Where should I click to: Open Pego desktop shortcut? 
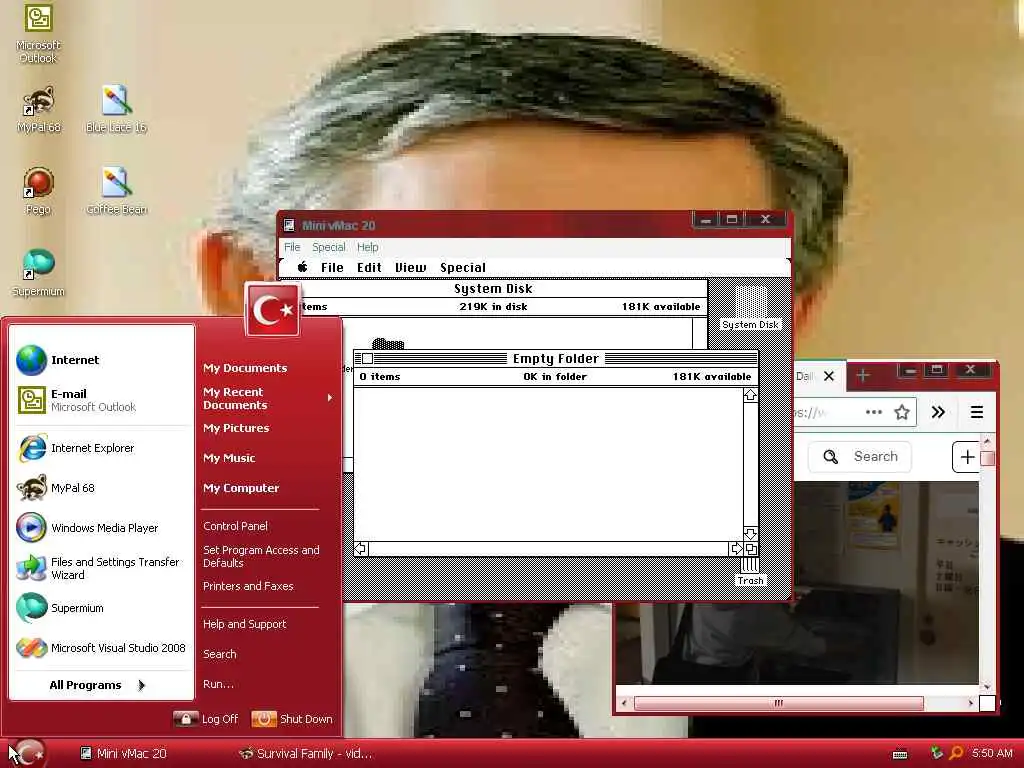click(x=38, y=191)
